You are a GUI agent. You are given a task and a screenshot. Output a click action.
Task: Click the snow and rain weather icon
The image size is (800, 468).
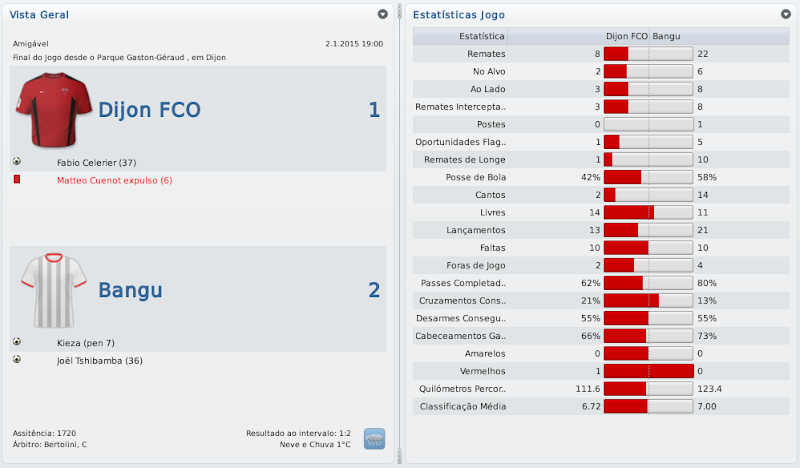pyautogui.click(x=374, y=438)
